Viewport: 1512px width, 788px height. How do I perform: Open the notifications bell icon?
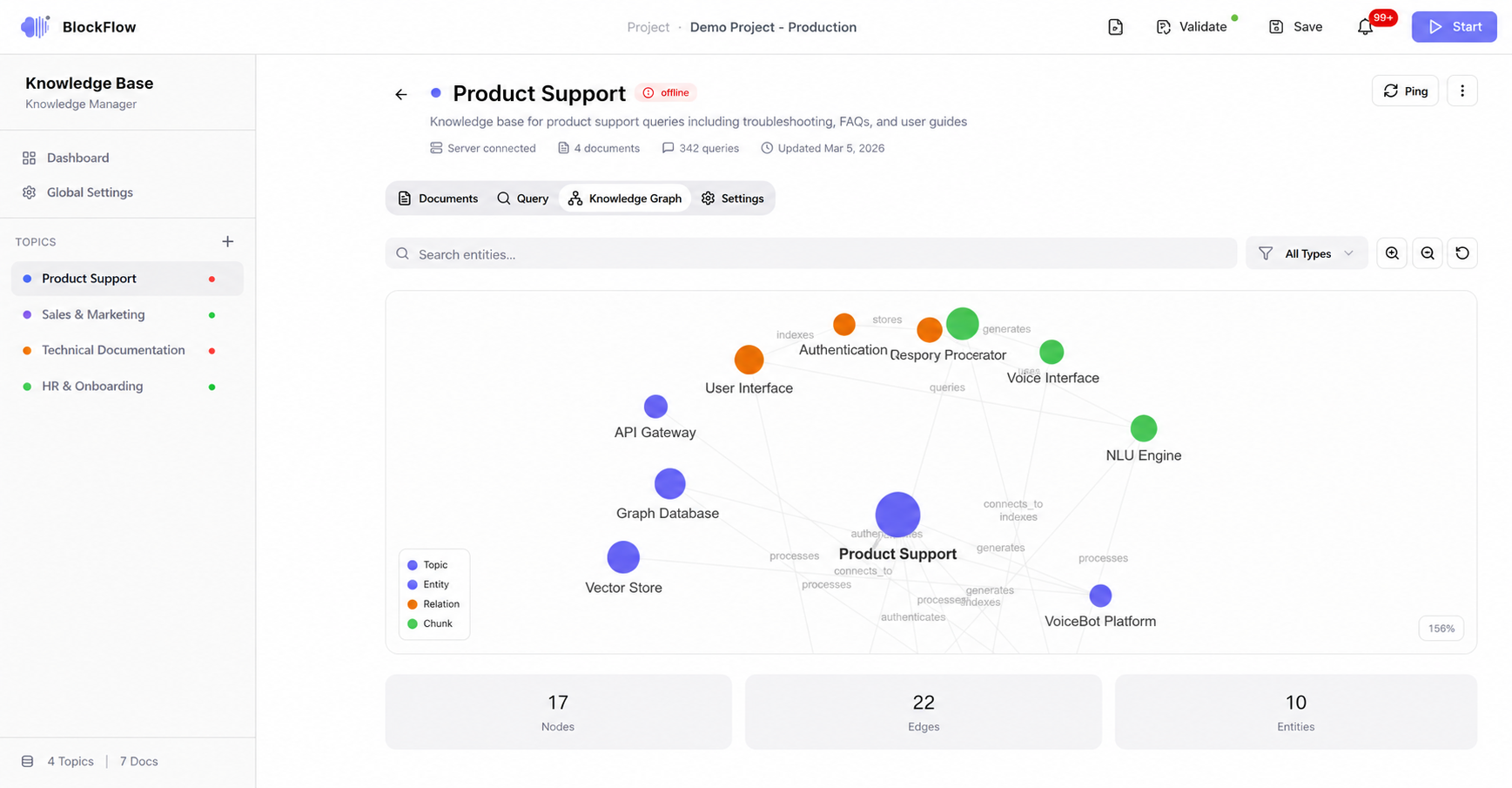click(1365, 27)
